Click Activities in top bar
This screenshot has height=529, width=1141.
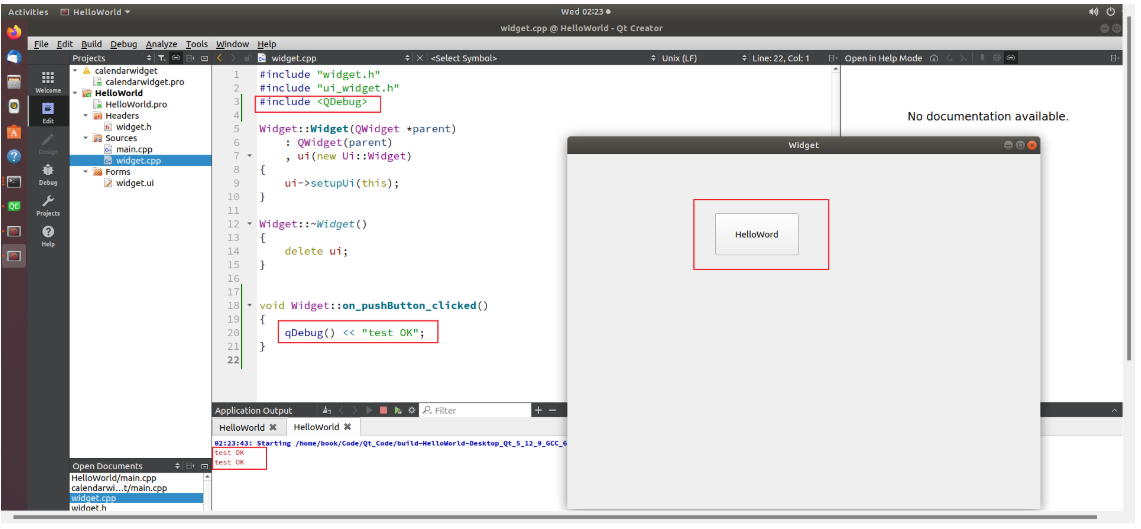tap(28, 12)
